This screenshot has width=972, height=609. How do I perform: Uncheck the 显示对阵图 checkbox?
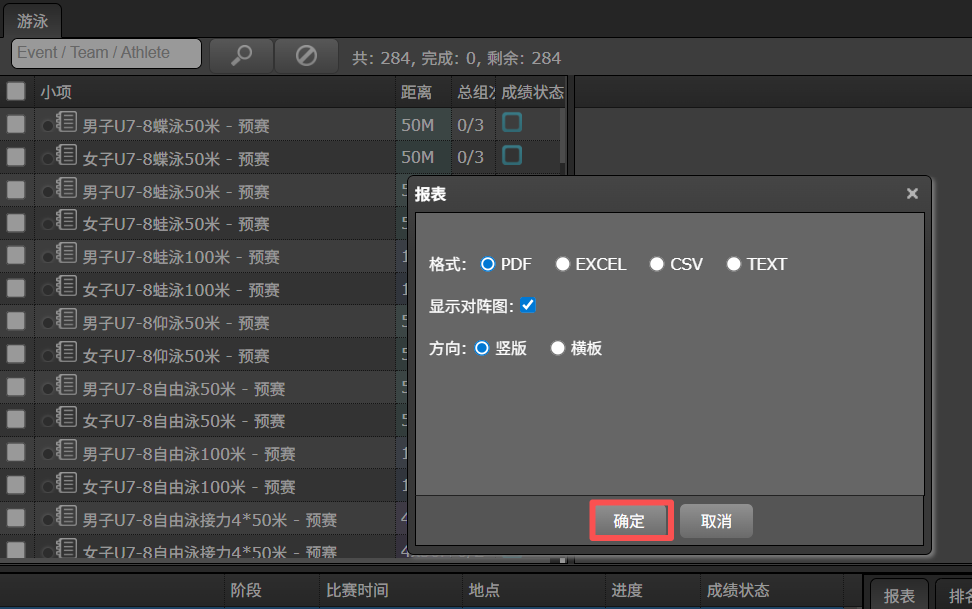[527, 306]
